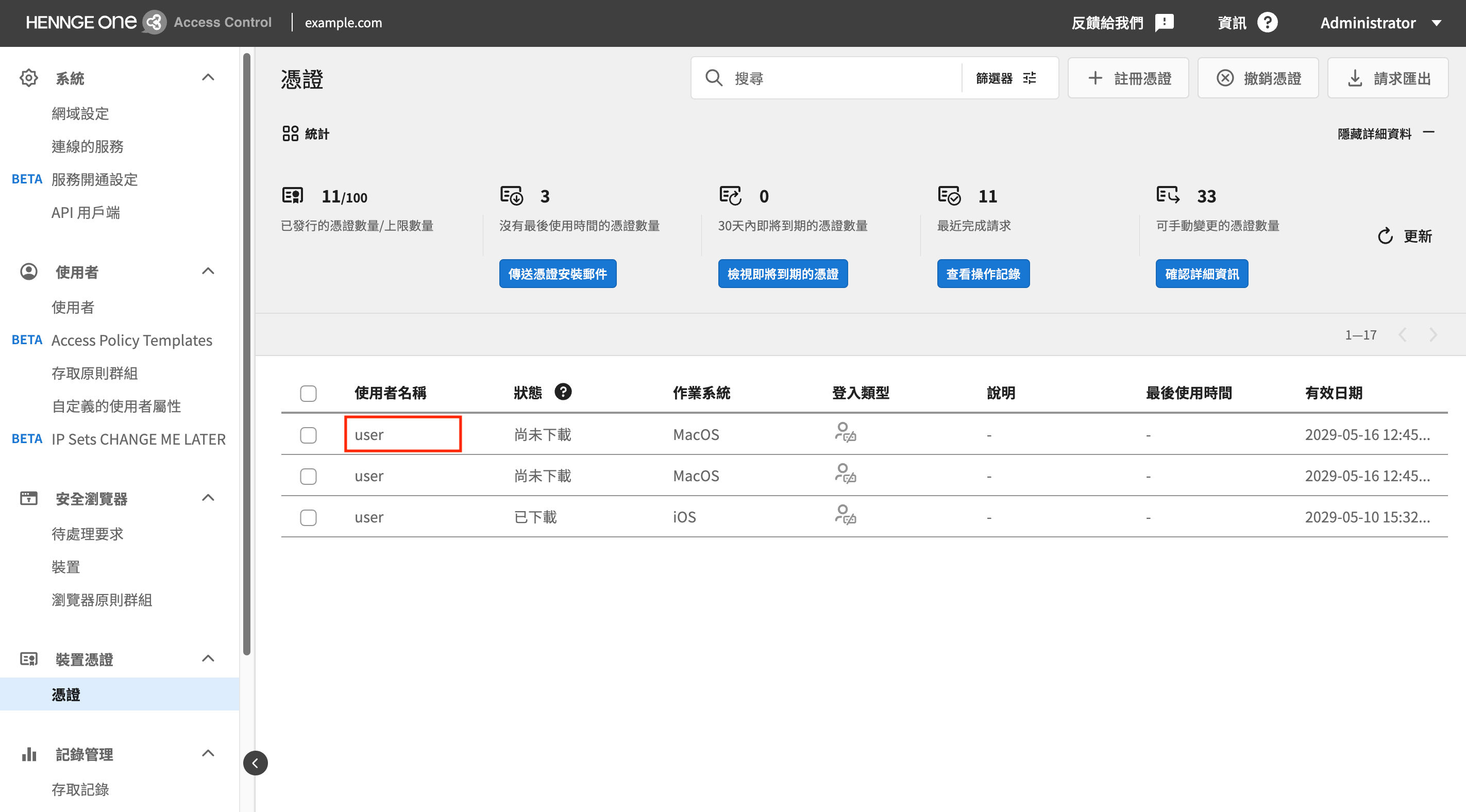Collapse the 裝置憑證 section chevron
Image resolution: width=1466 pixels, height=812 pixels.
tap(208, 658)
